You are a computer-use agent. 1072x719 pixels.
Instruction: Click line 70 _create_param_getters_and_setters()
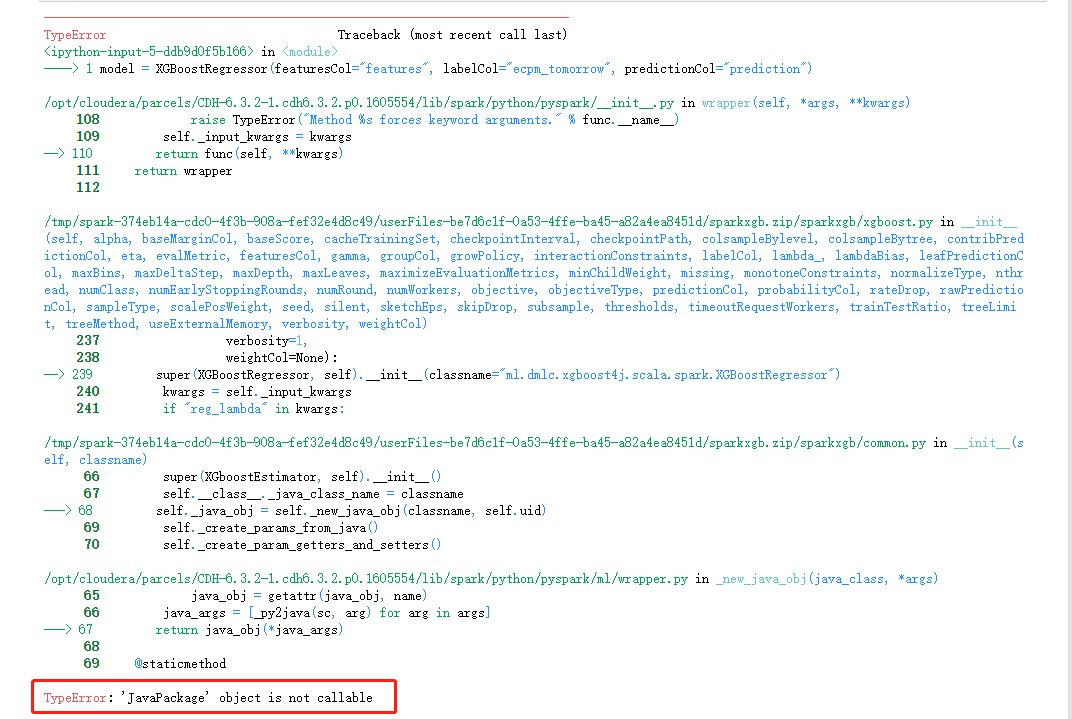302,545
